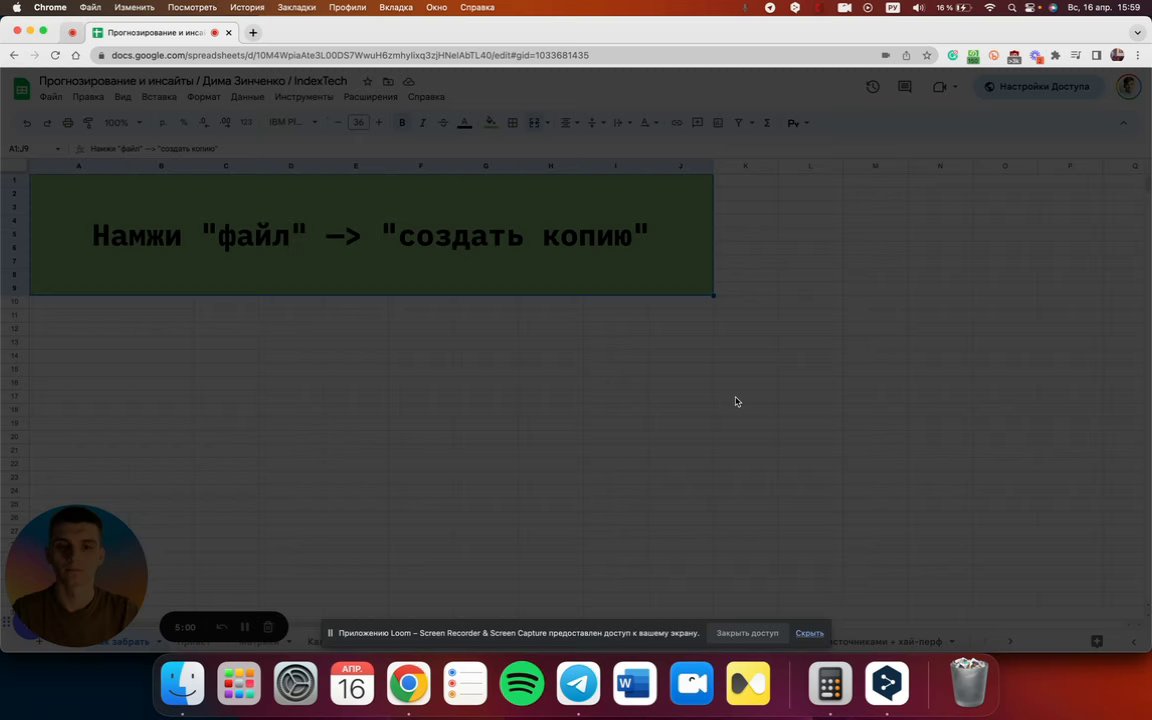Open the vertical align dropdown
Screen dimensions: 1152x720
pos(596,123)
